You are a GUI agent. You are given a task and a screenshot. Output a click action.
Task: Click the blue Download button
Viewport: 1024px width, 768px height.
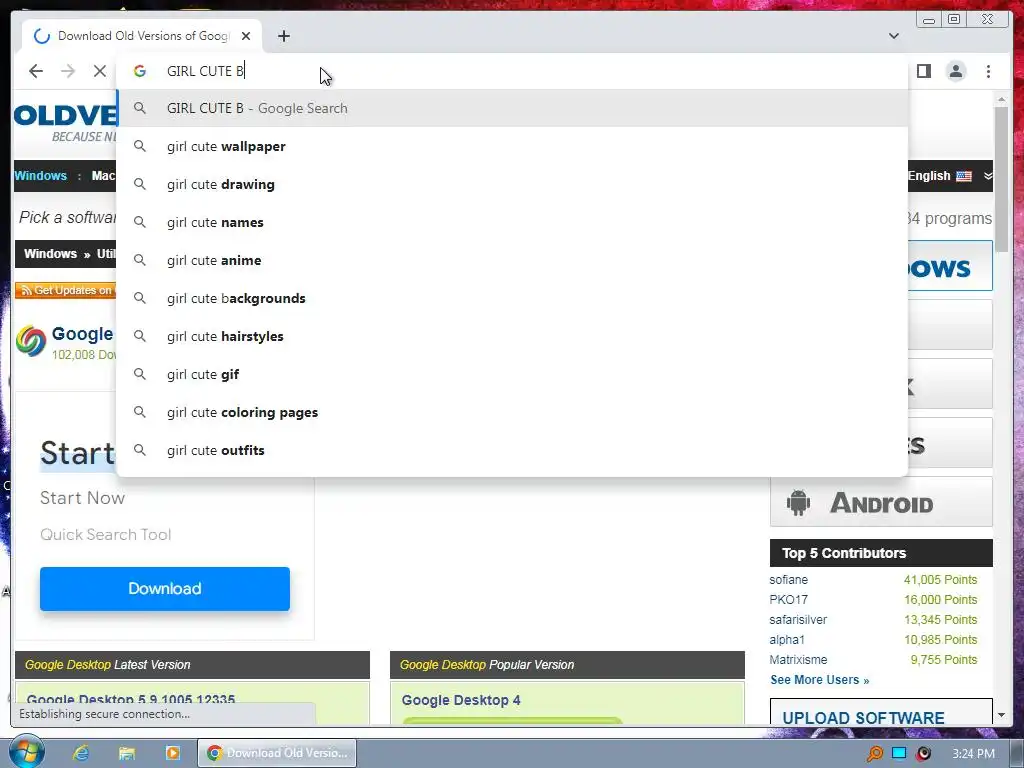point(165,588)
